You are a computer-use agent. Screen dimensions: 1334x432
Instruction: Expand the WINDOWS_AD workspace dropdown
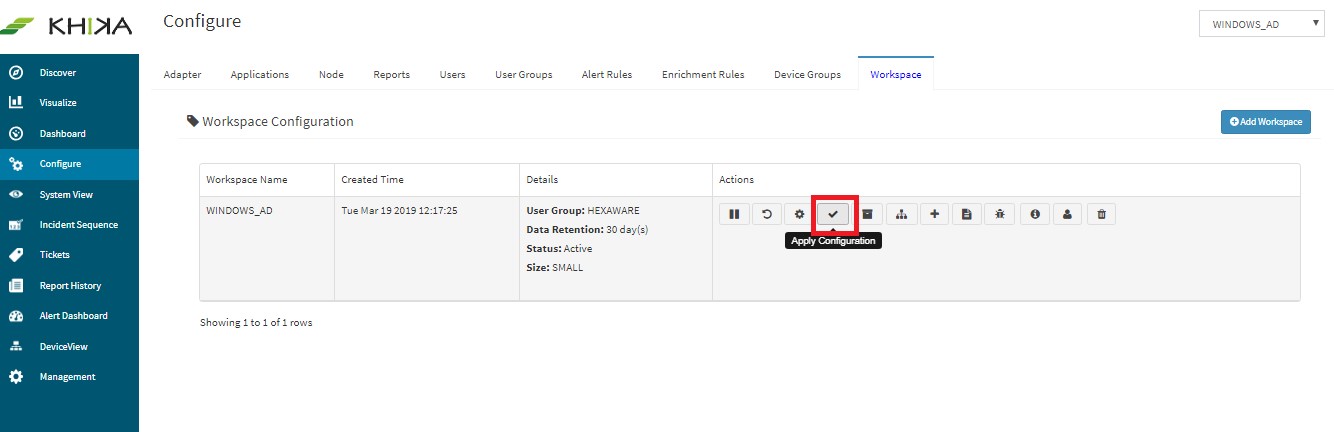(x=1262, y=24)
